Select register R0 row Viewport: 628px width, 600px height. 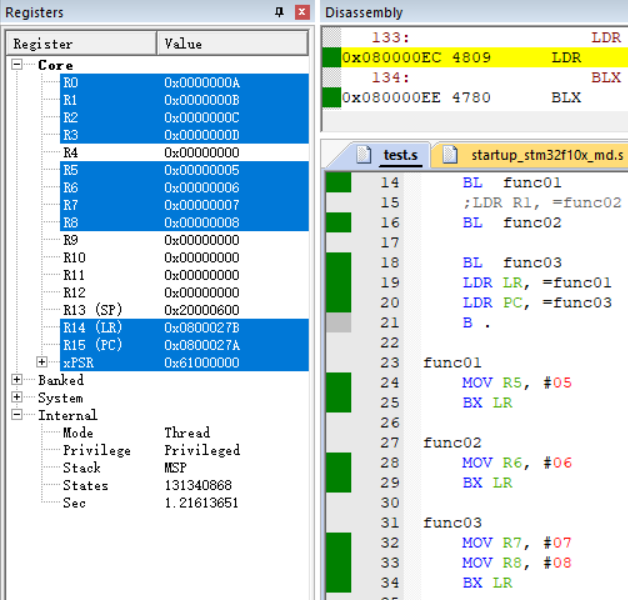point(184,83)
